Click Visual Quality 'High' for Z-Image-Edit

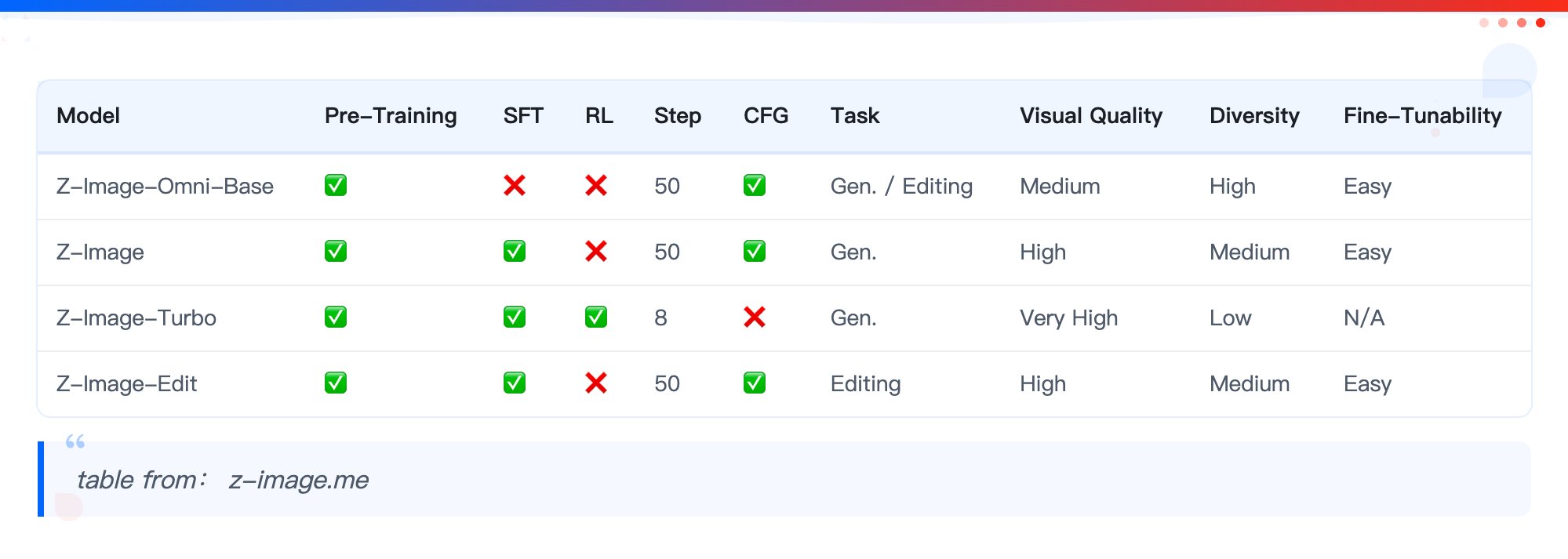click(1042, 384)
